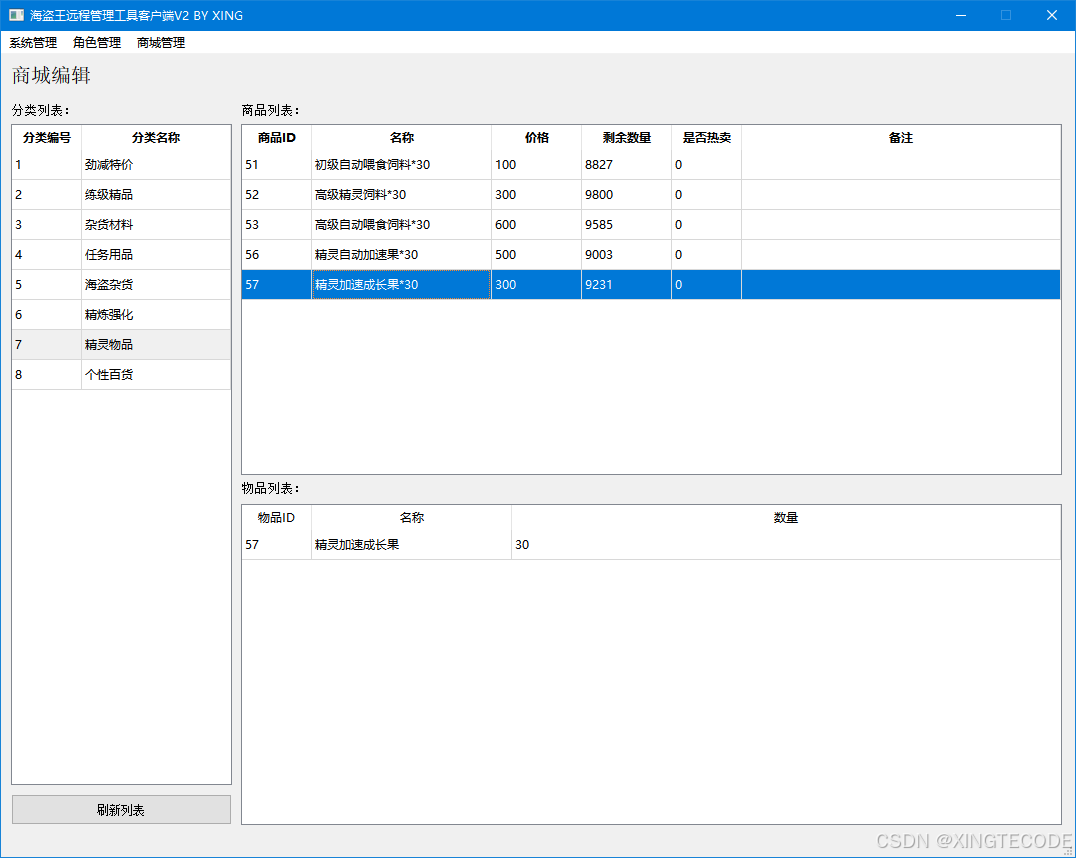Screen dimensions: 1076x858
Task: Click 备注 column header
Action: pyautogui.click(x=901, y=138)
